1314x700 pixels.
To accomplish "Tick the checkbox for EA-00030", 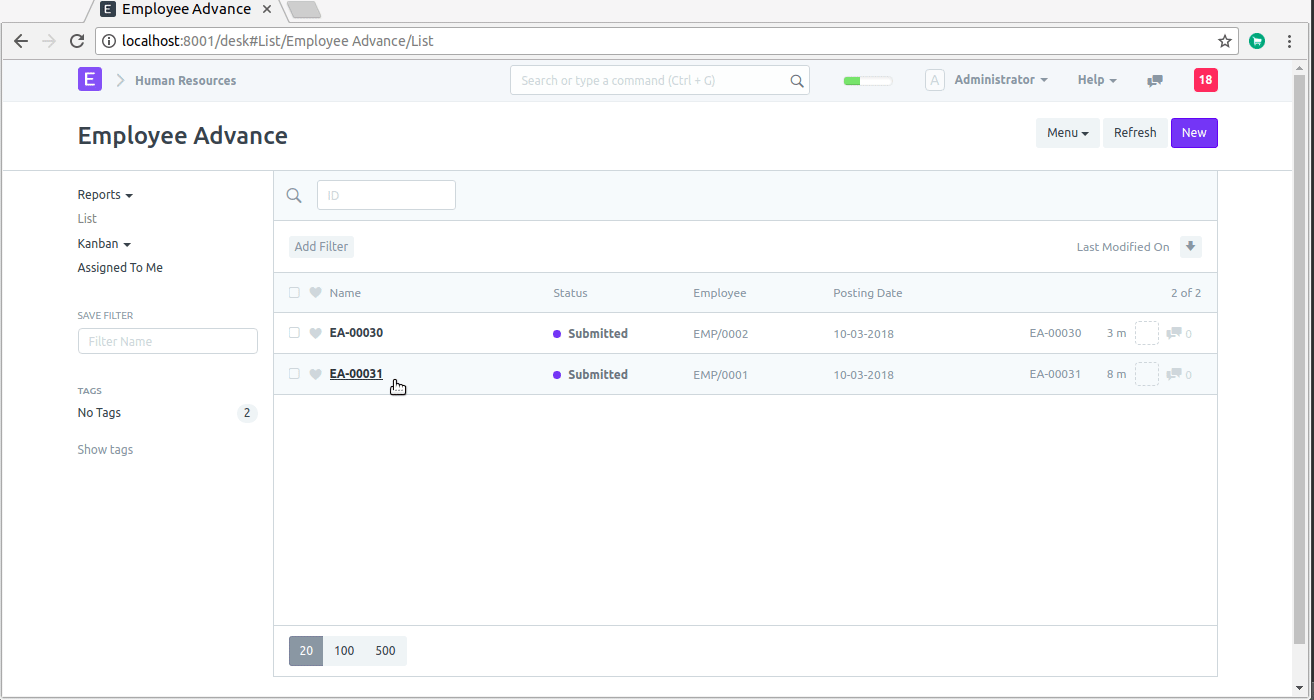I will [294, 333].
